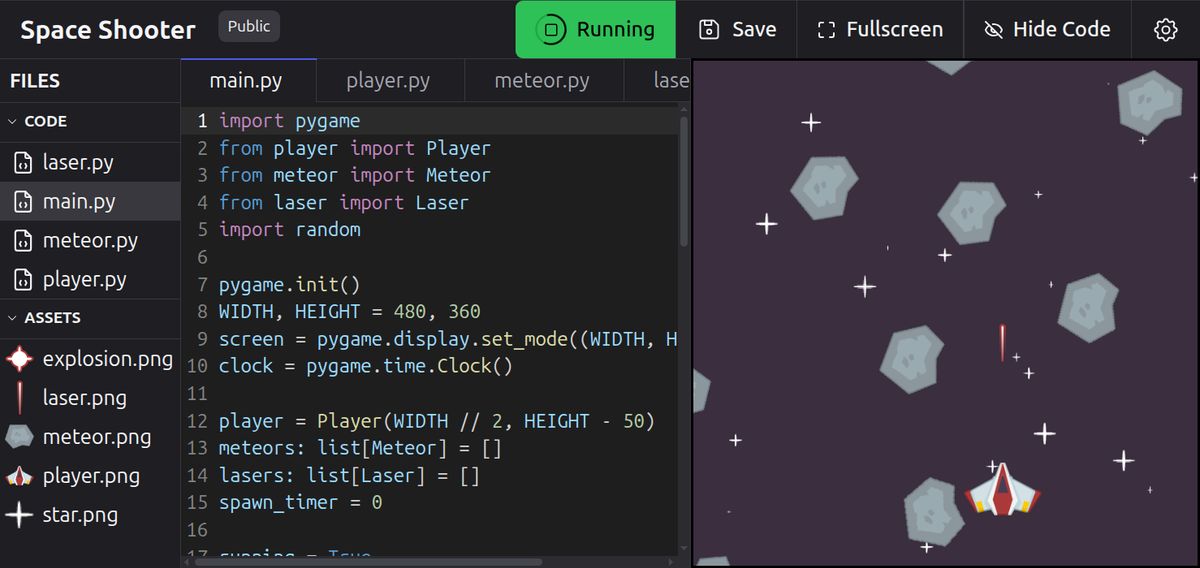Screen dimensions: 1200x568
Task: Enter Fullscreen mode
Action: pyautogui.click(x=880, y=29)
